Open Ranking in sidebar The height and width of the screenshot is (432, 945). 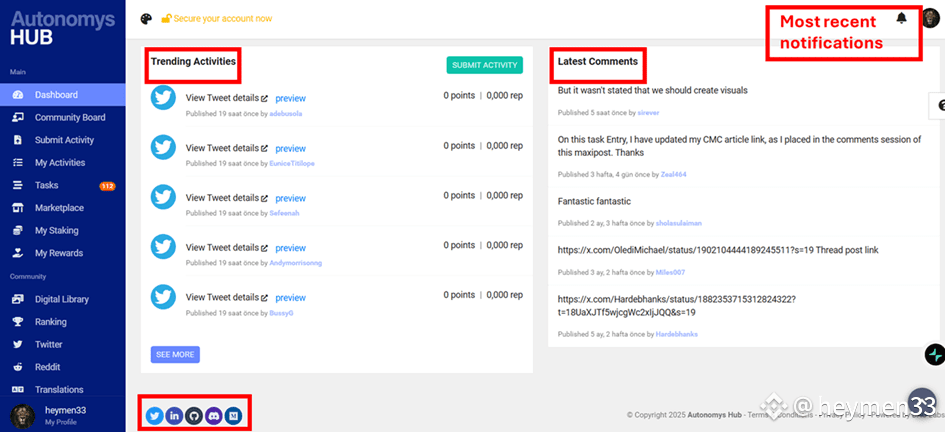tap(63, 322)
